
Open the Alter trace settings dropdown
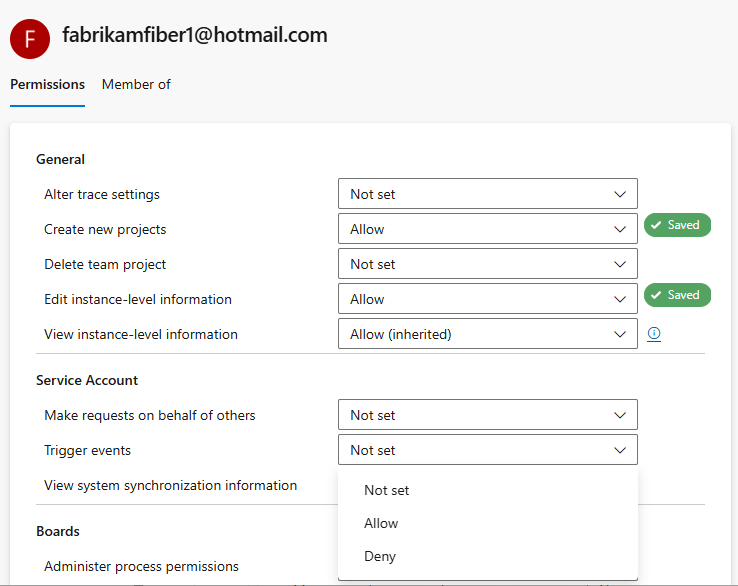(x=487, y=194)
